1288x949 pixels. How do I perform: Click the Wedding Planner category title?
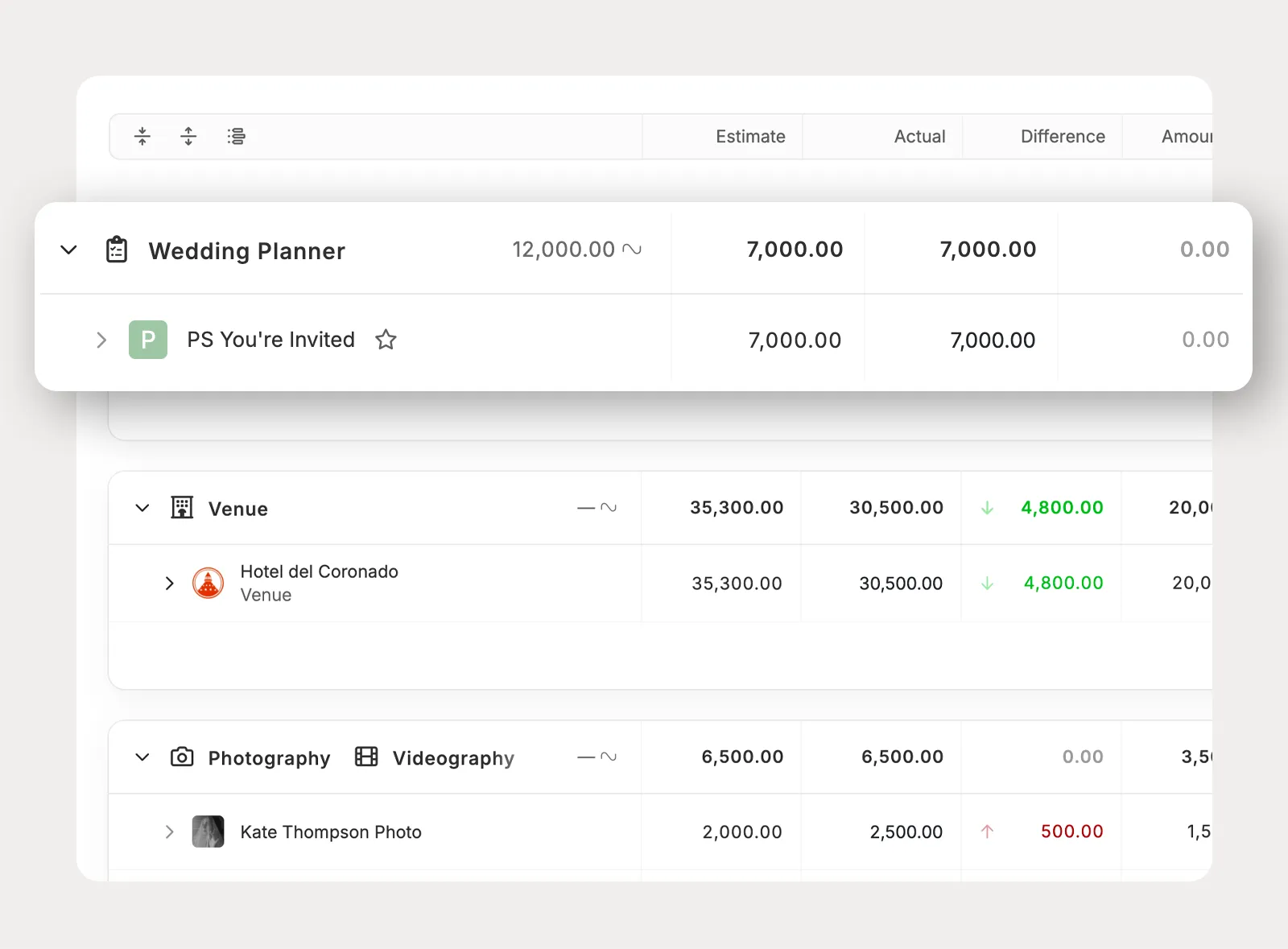point(246,251)
